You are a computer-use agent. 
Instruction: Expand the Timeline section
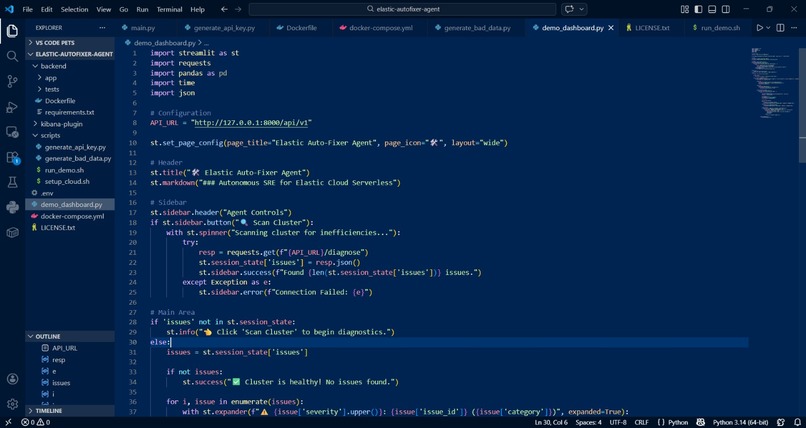click(70, 411)
